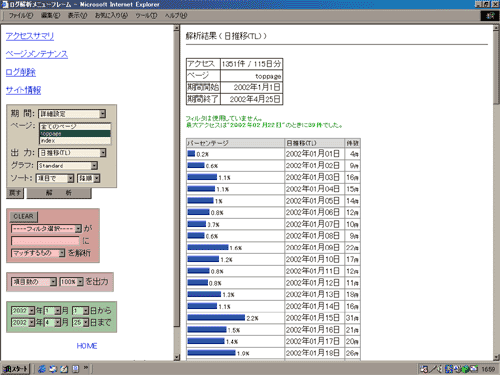
Task: Open the ファイル(F) menu
Action: point(21,15)
